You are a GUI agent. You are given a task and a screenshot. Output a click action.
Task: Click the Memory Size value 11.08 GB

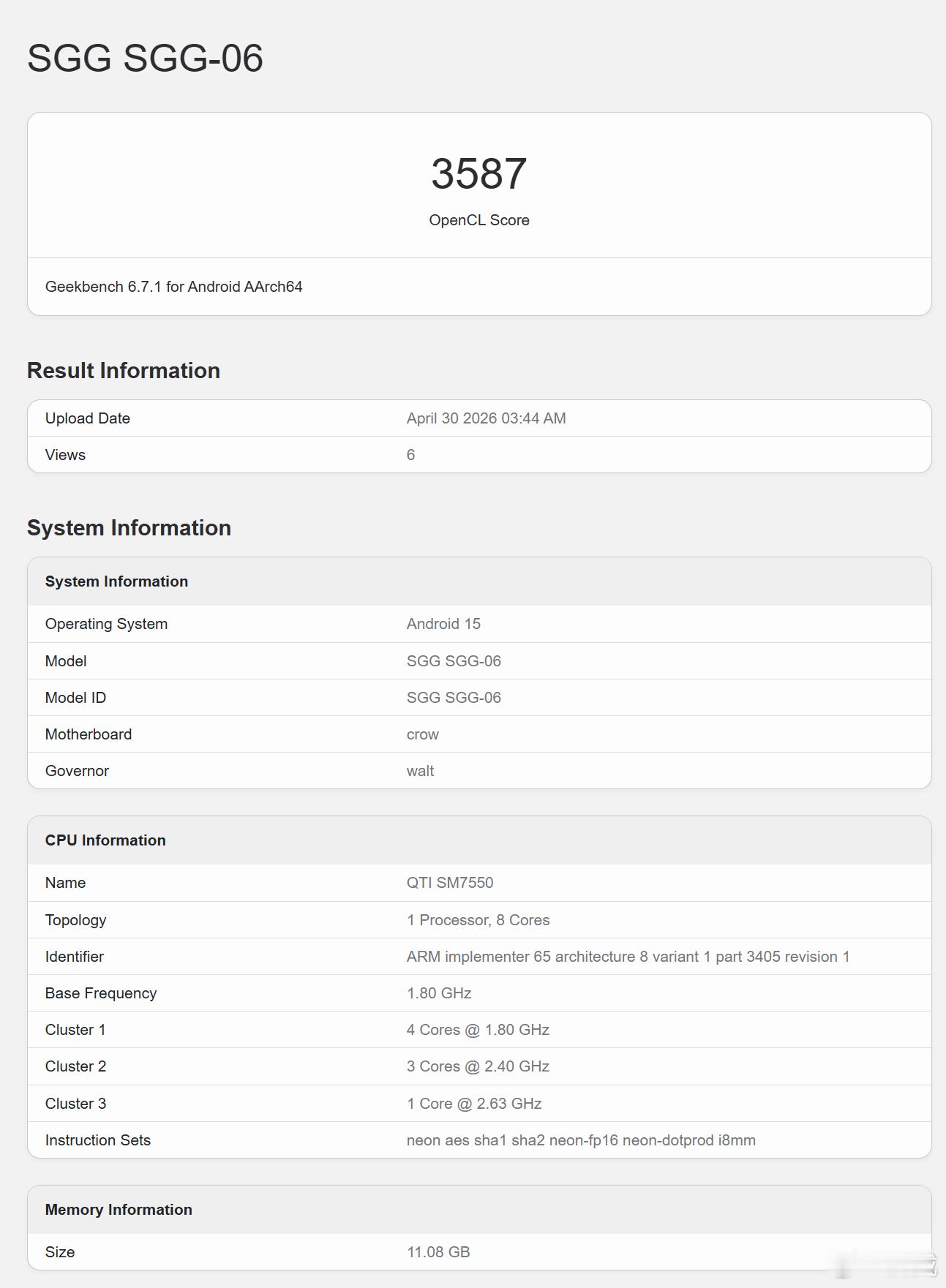[438, 1252]
